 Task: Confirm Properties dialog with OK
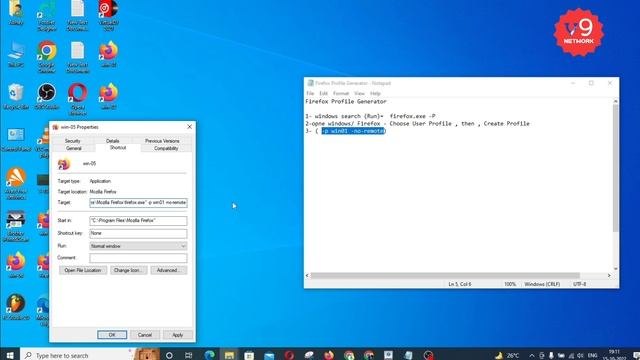click(112, 335)
